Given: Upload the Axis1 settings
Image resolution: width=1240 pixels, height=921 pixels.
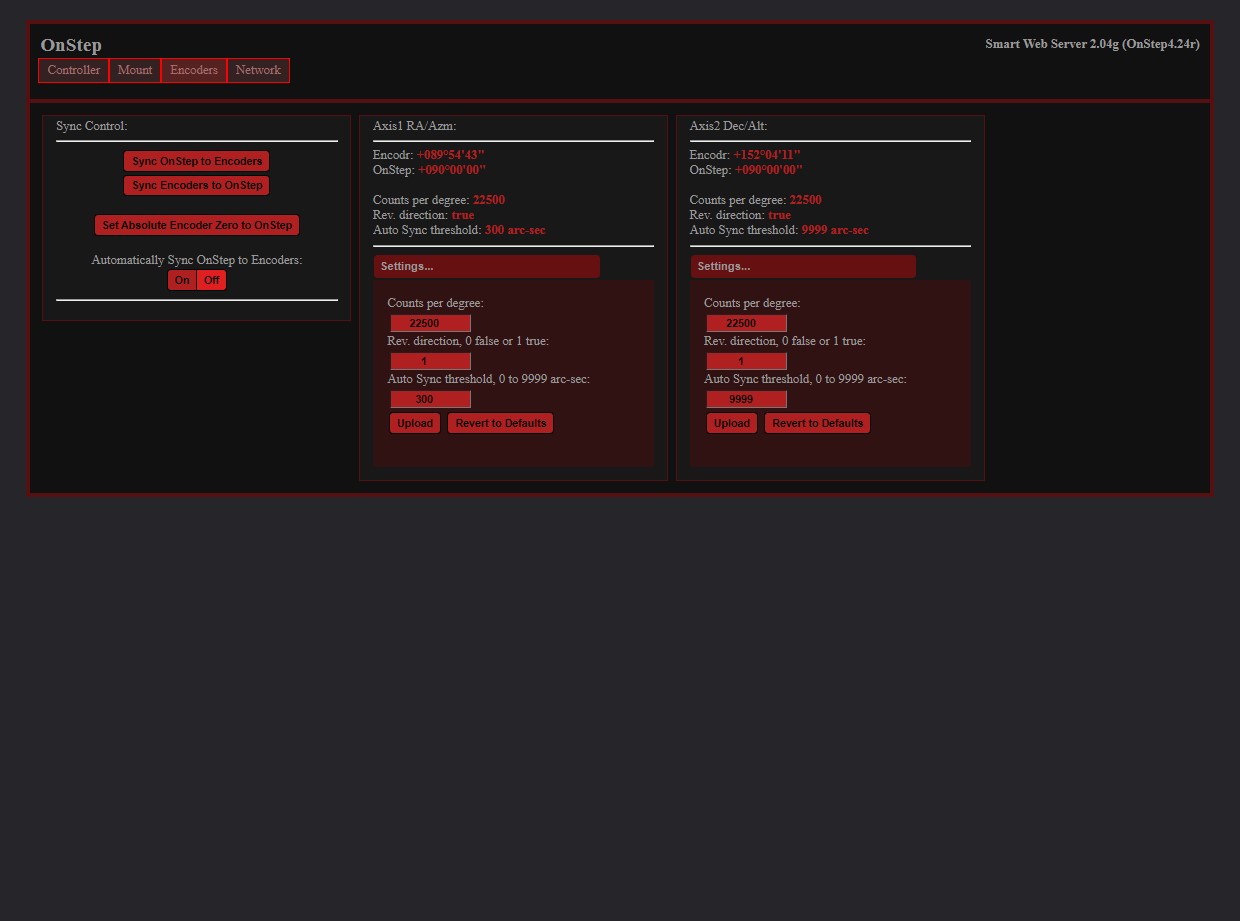Looking at the screenshot, I should pyautogui.click(x=415, y=423).
